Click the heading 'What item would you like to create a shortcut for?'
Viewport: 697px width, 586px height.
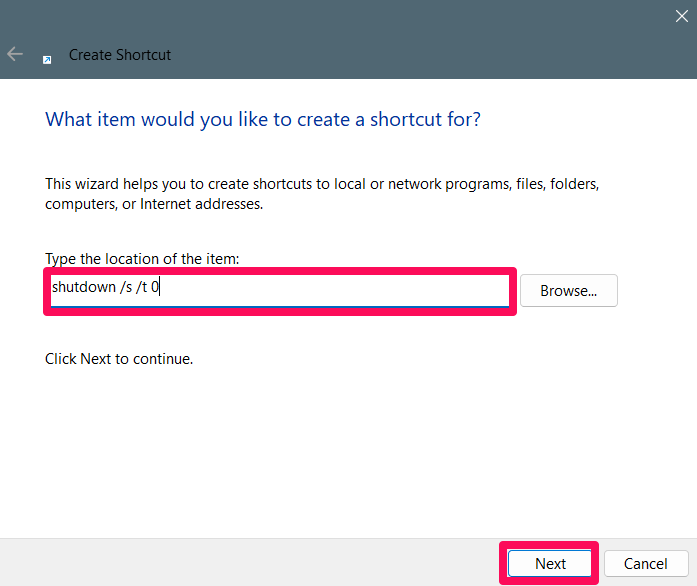tap(263, 120)
